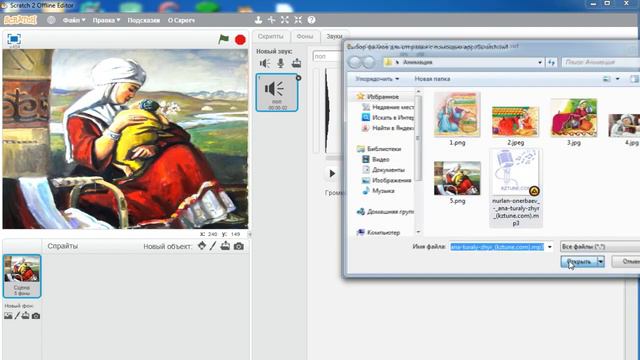Open the split arrow on the Открыть button
The height and width of the screenshot is (360, 640).
click(600, 262)
